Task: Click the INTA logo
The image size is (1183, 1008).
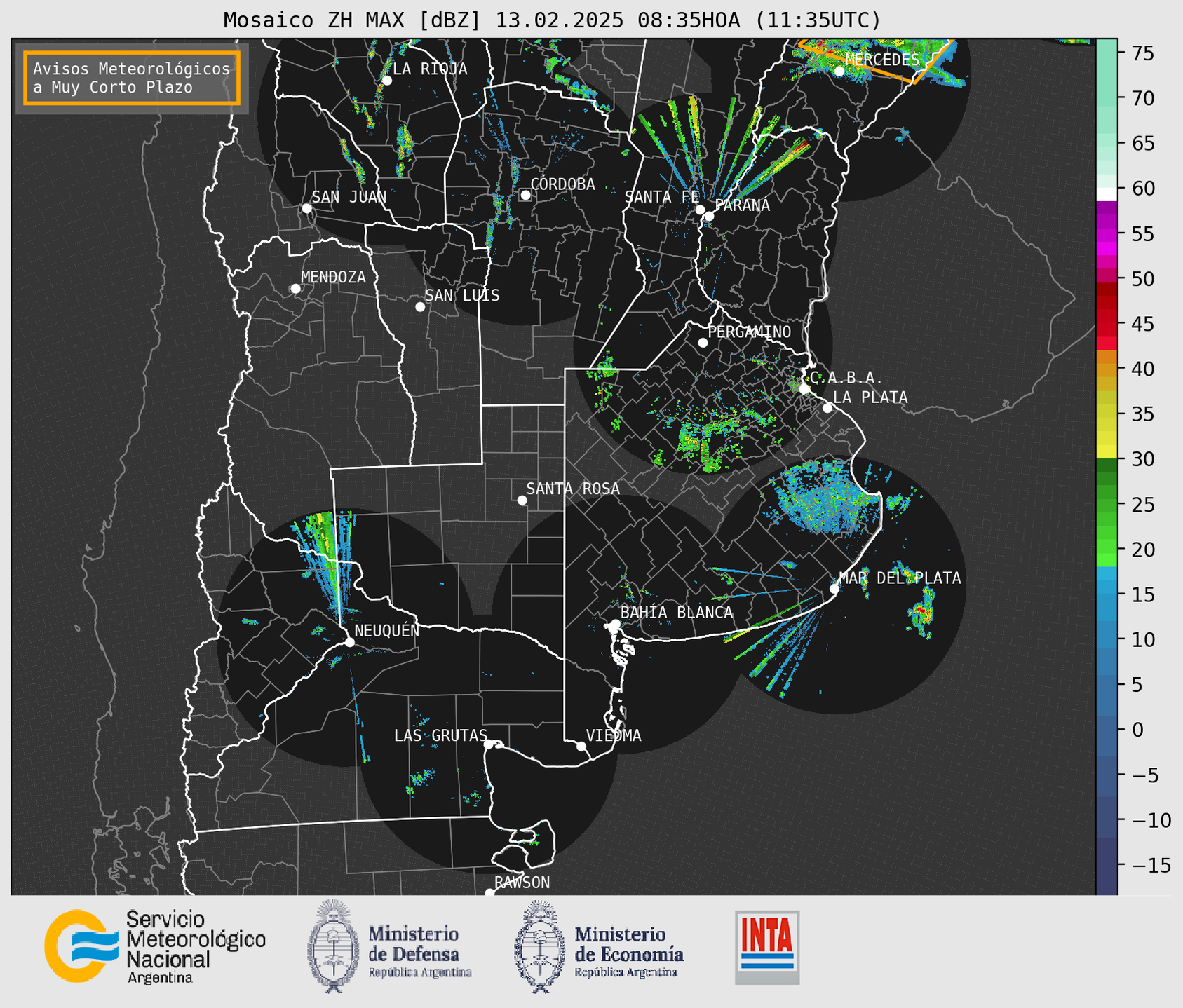Action: click(x=767, y=947)
